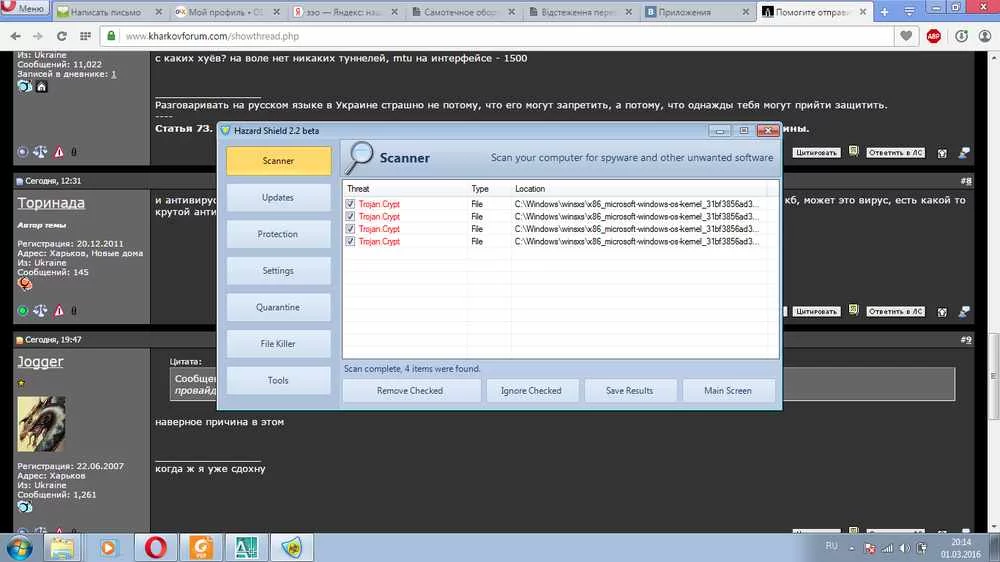The width and height of the screenshot is (1000, 562).
Task: Open File Explorer from taskbar
Action: pyautogui.click(x=62, y=548)
